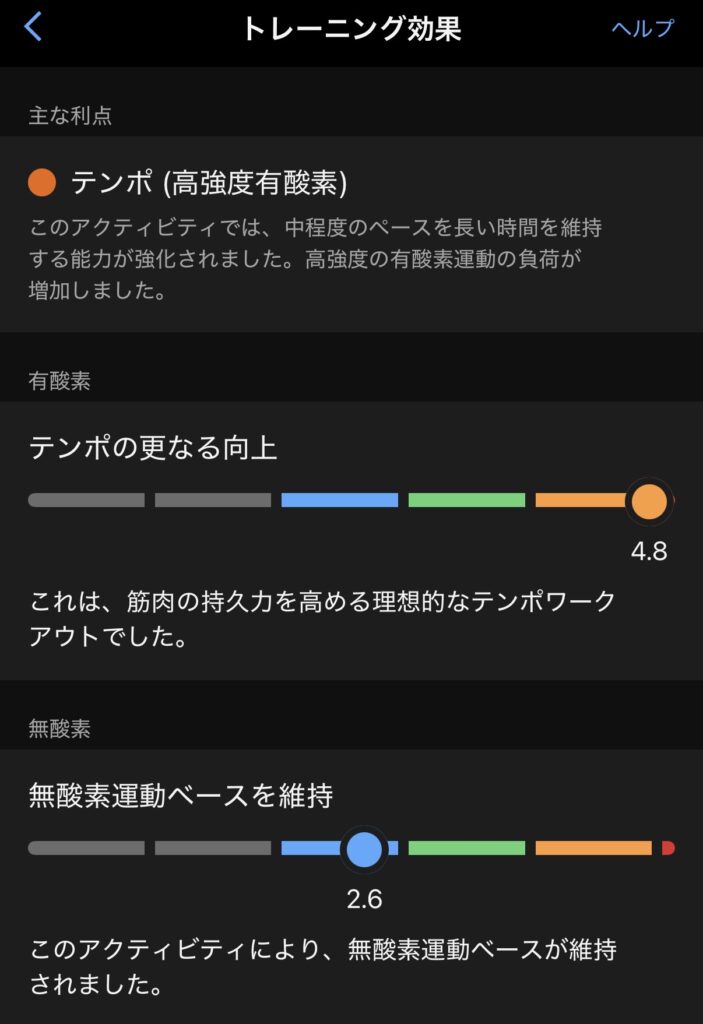The image size is (703, 1024).
Task: Tap the red tip of the anaerobic bar
Action: [668, 848]
